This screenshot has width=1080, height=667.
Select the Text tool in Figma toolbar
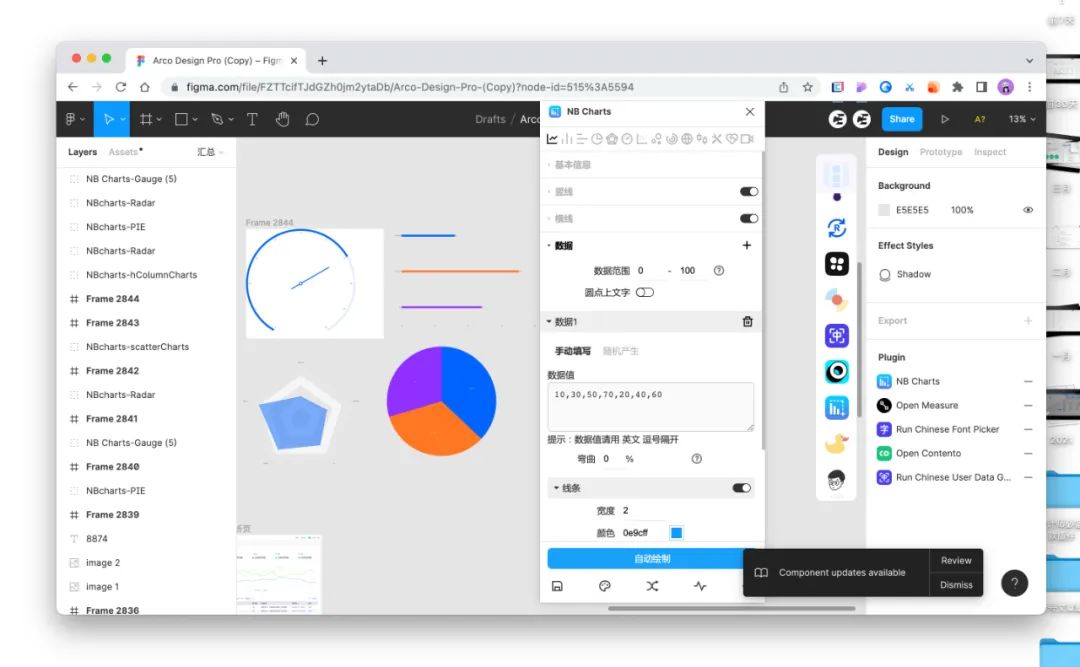click(x=252, y=119)
